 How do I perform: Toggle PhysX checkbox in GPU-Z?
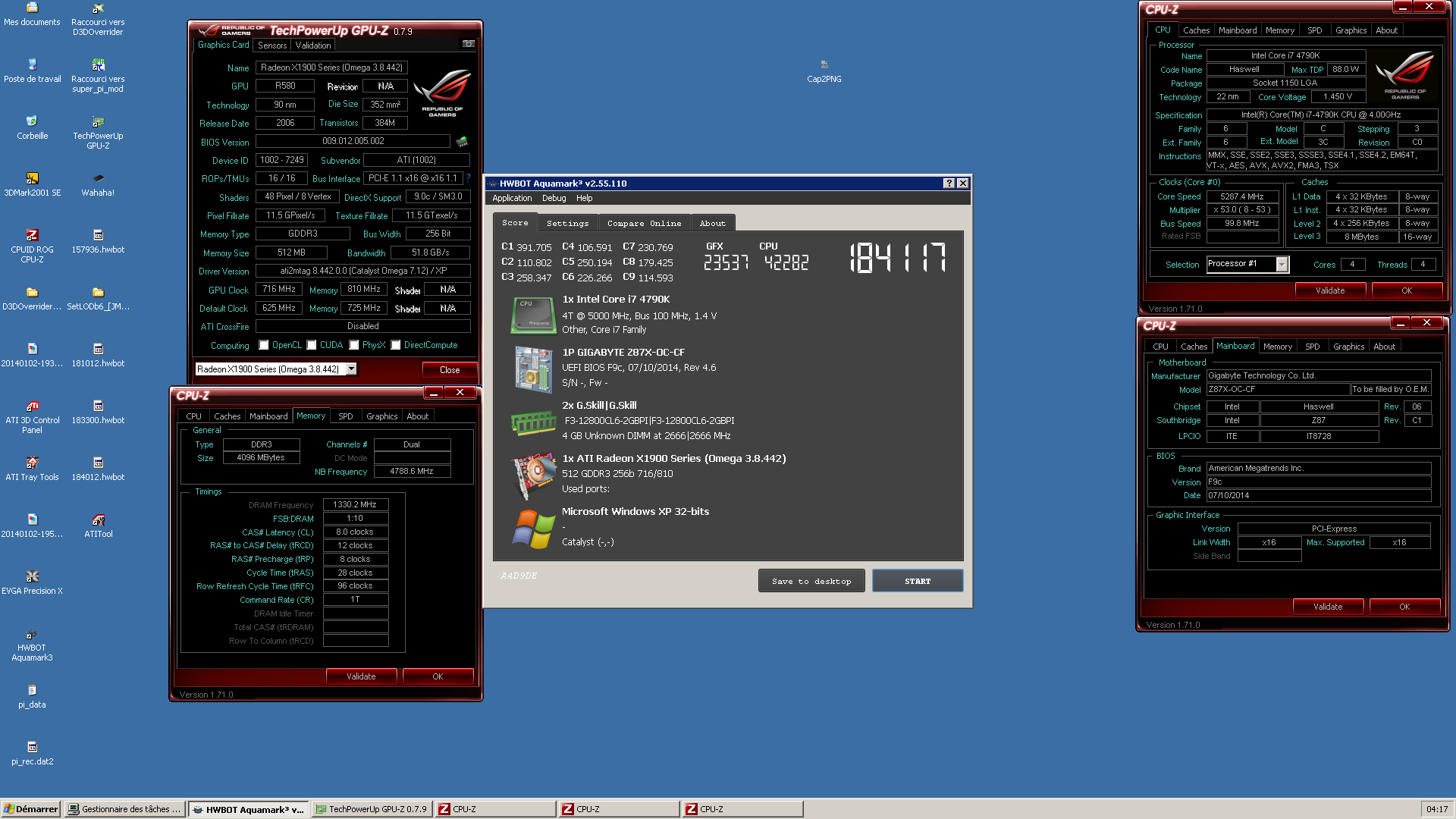tap(354, 345)
